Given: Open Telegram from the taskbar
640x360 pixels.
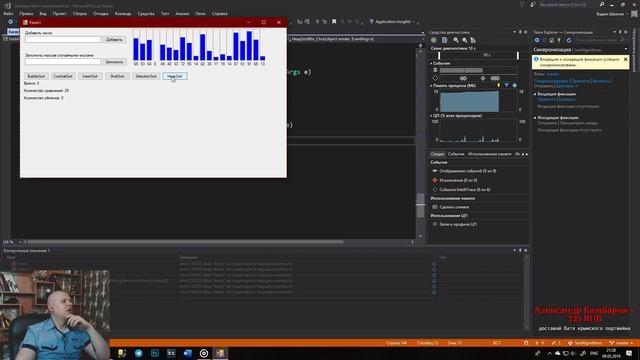Looking at the screenshot, I should 138,353.
